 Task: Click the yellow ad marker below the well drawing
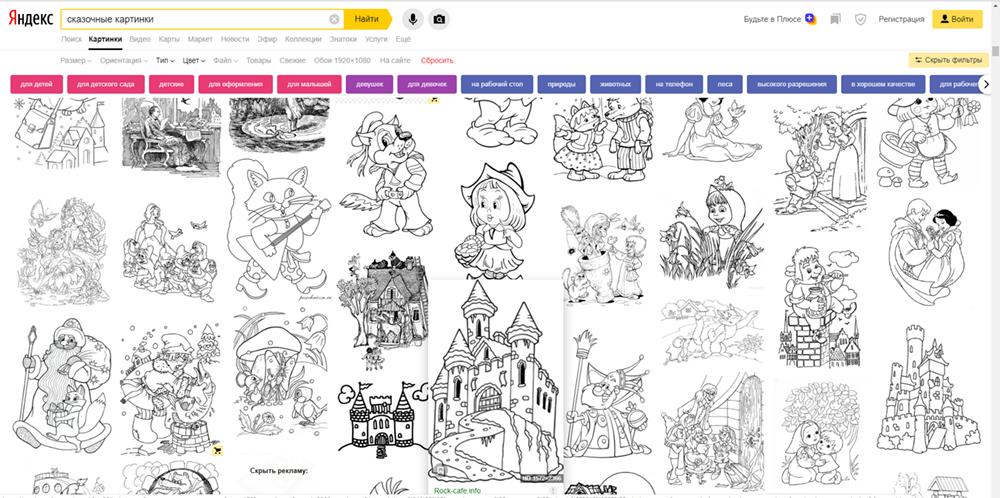tap(217, 451)
